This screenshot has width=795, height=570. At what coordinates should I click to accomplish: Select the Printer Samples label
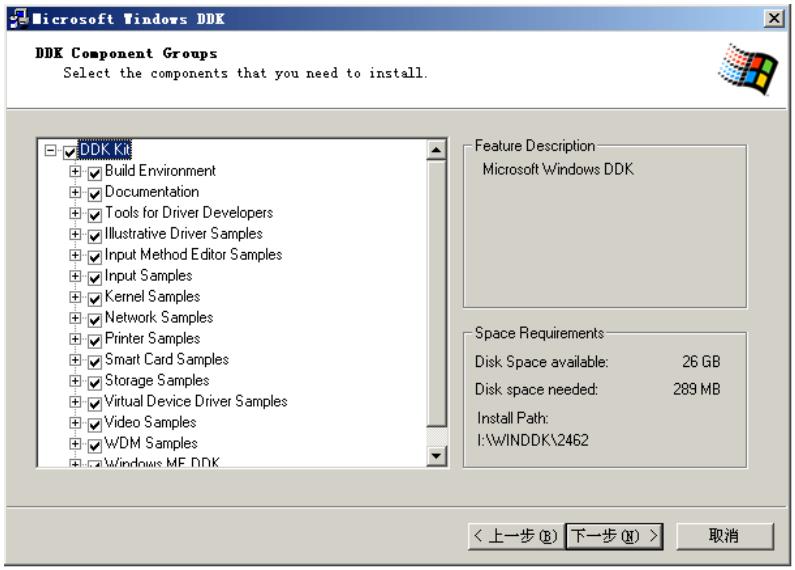pos(152,338)
